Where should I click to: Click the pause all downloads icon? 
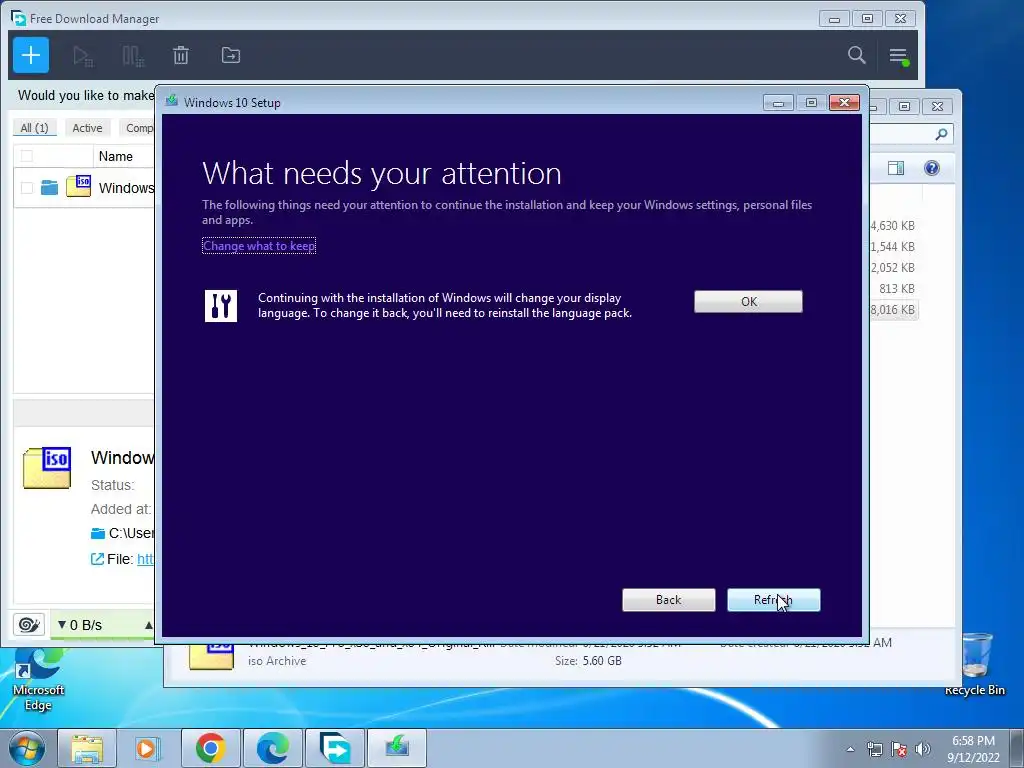pos(133,56)
